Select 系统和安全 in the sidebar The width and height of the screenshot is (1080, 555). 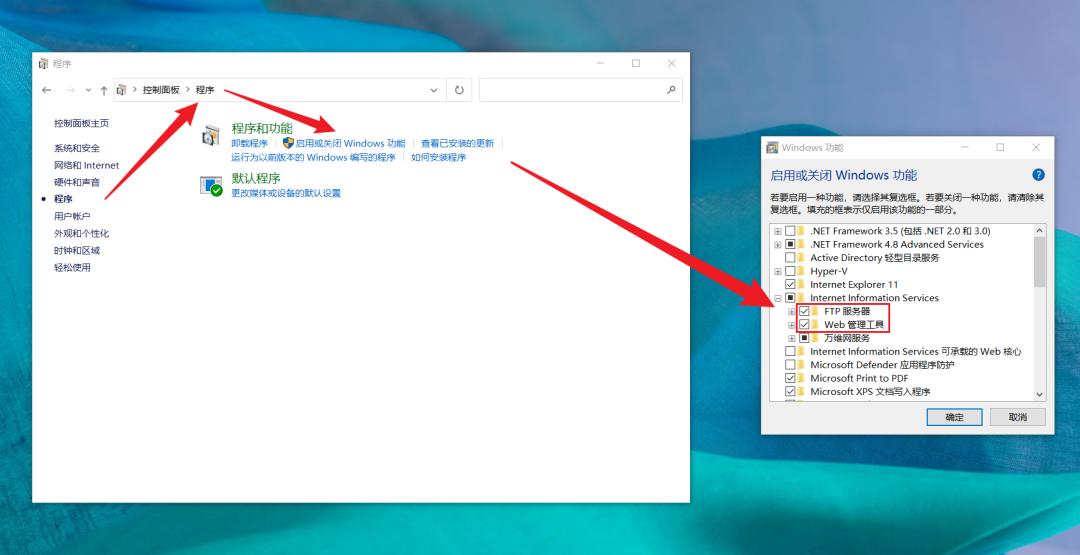[77, 148]
